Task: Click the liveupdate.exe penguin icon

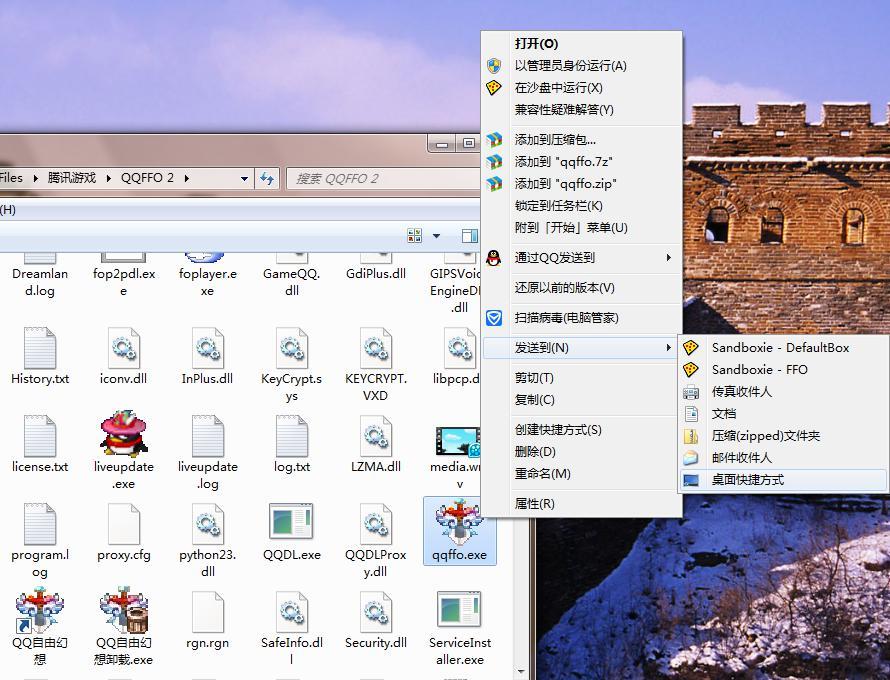Action: point(124,435)
